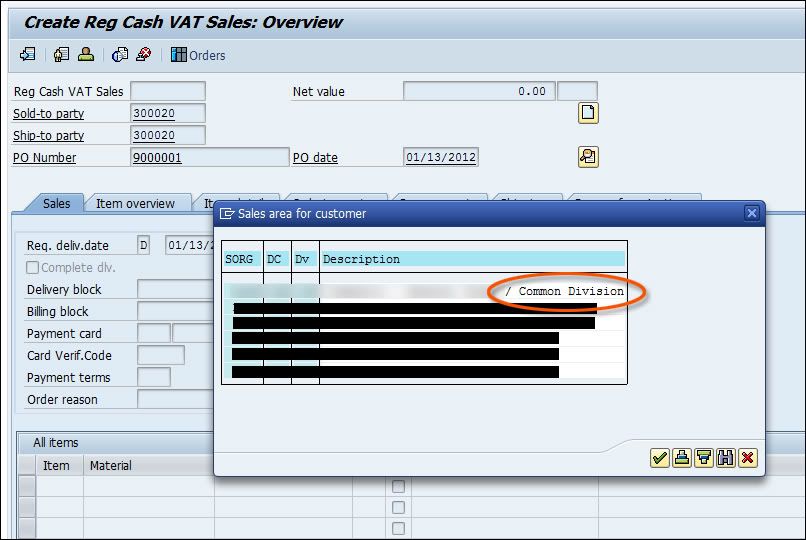Switch to the Sales tab
This screenshot has width=806, height=540.
pyautogui.click(x=56, y=203)
